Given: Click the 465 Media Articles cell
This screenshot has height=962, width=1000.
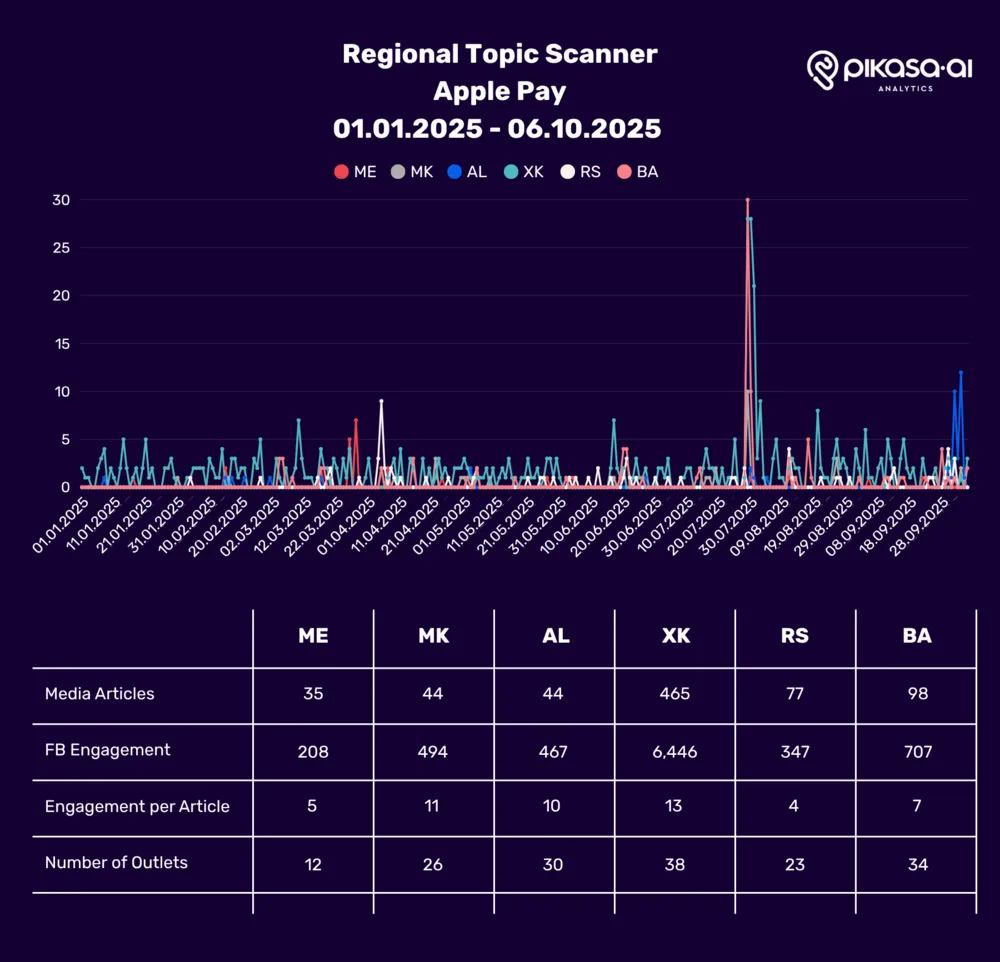Looking at the screenshot, I should (x=675, y=694).
